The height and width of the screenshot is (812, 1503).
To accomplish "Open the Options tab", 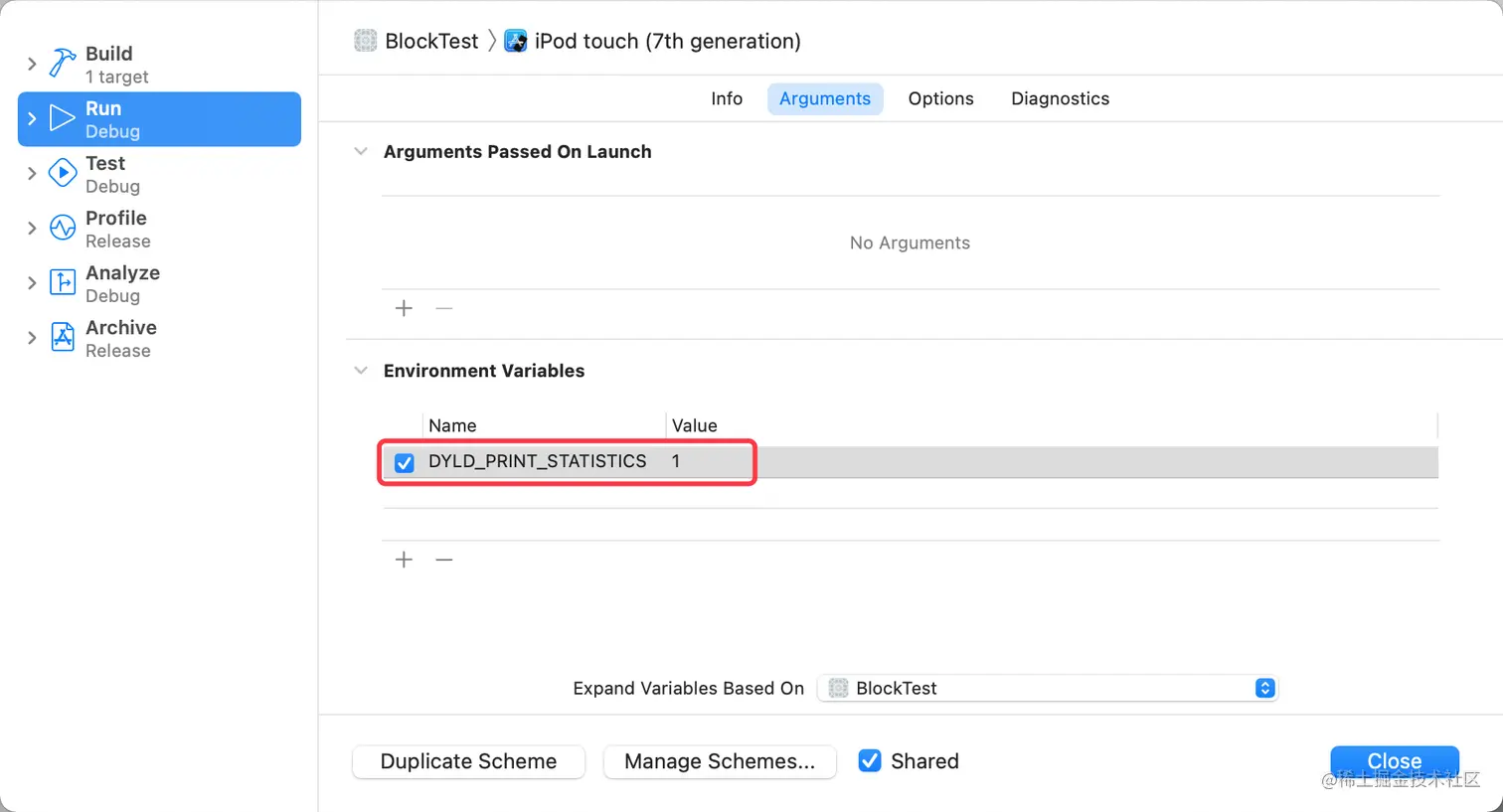I will coord(940,98).
